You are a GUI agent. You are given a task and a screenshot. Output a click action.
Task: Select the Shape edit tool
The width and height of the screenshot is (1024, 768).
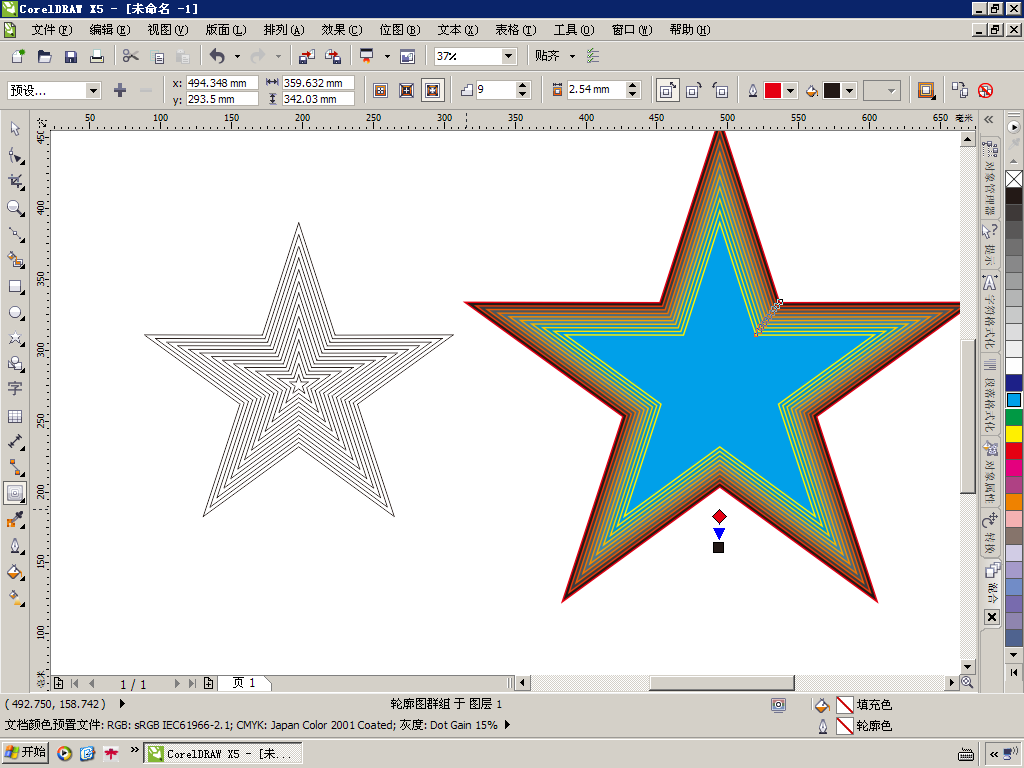pyautogui.click(x=15, y=155)
